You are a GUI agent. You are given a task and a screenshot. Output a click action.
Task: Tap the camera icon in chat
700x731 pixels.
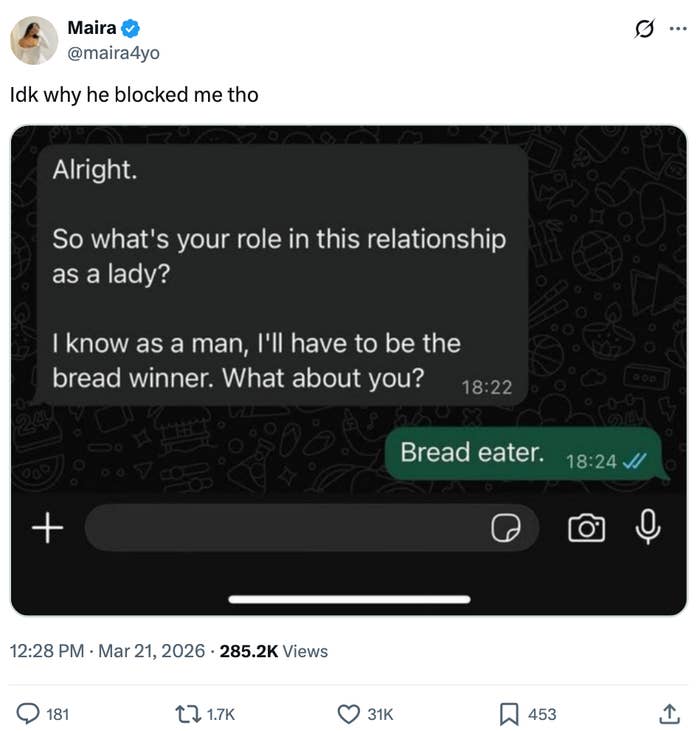click(586, 528)
